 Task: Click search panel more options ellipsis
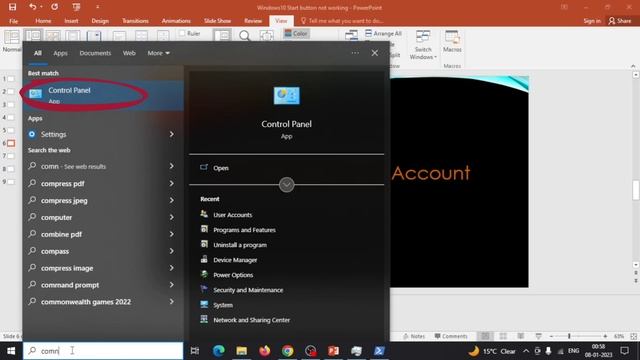coord(355,53)
